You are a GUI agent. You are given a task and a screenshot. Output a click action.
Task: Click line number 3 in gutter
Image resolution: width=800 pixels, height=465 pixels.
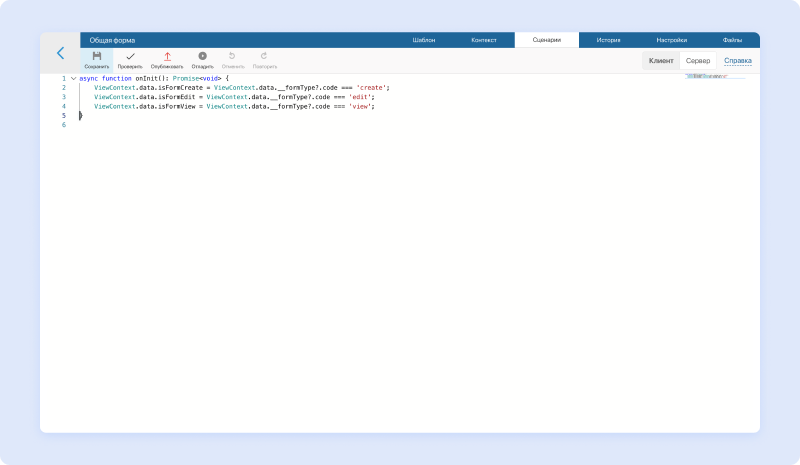pyautogui.click(x=64, y=97)
